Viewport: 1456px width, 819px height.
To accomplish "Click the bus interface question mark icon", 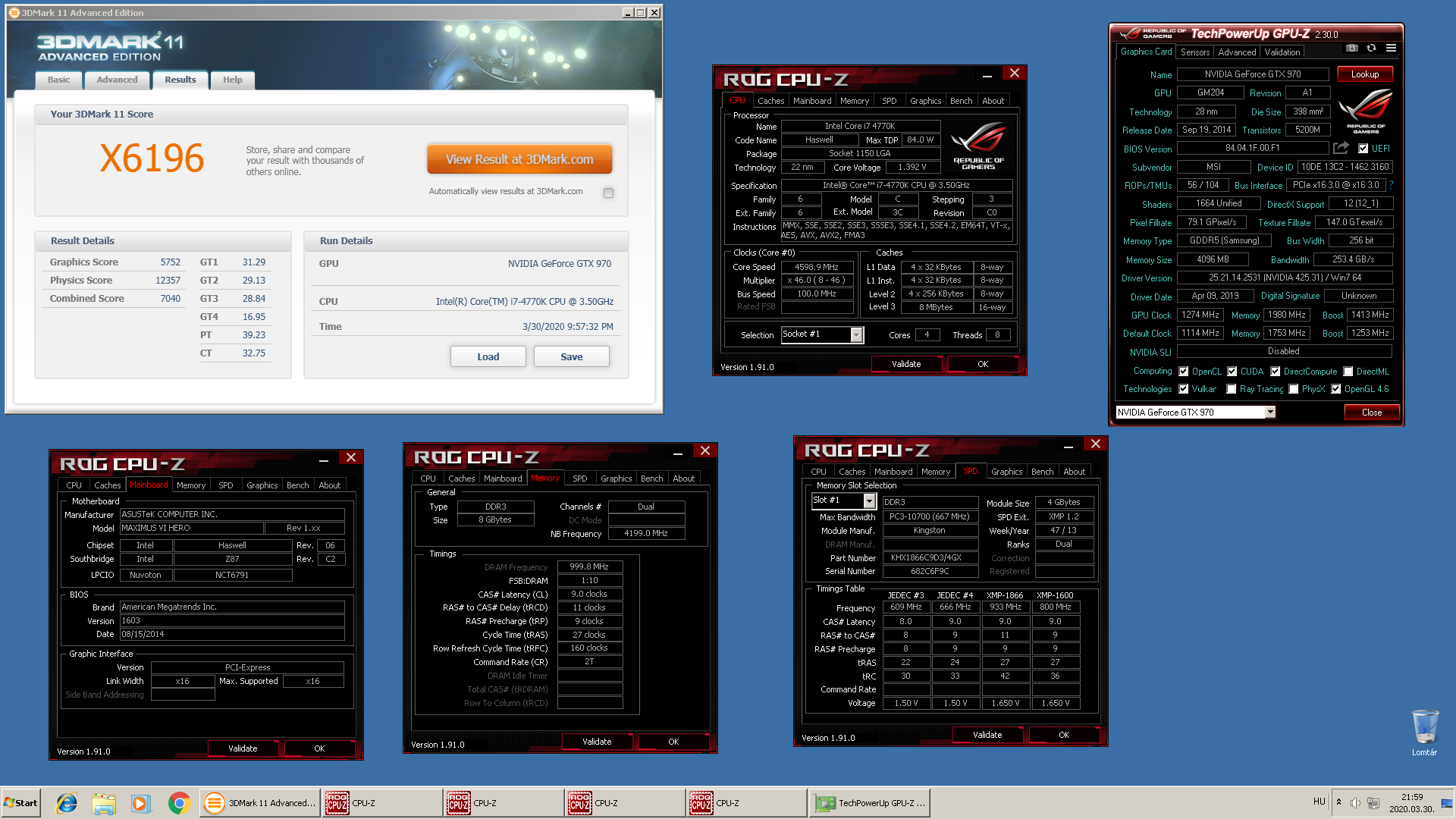I will pos(1392,185).
